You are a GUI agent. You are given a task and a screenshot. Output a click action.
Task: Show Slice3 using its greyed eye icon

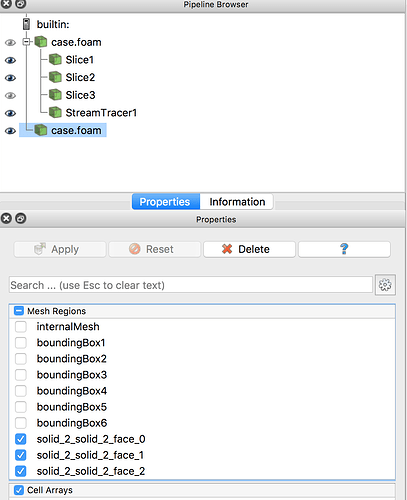[10, 95]
